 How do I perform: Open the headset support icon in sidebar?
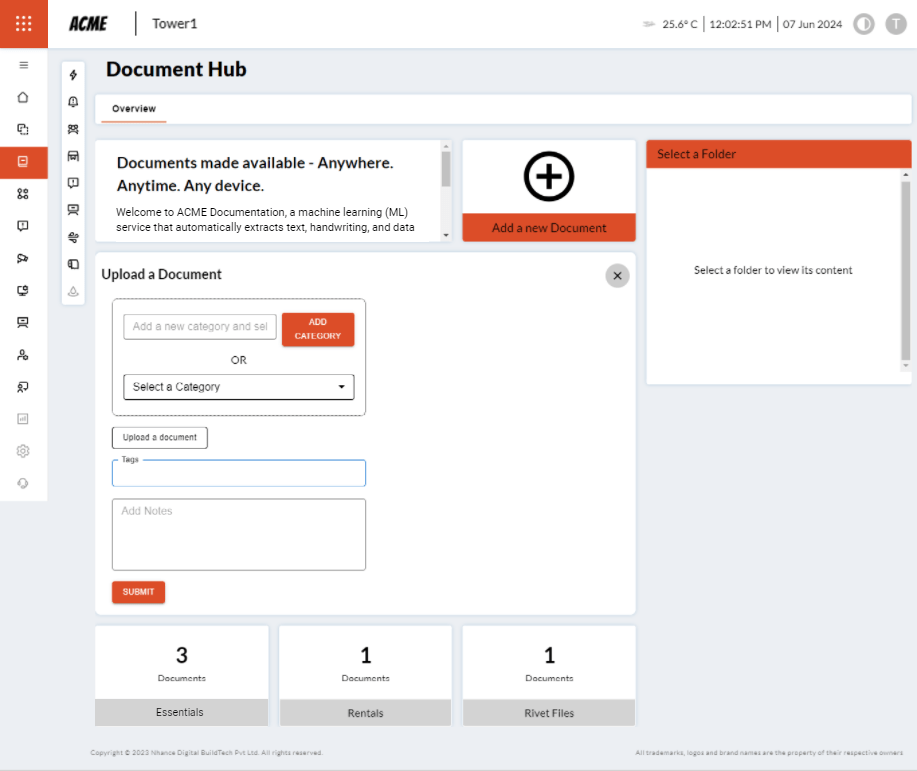pyautogui.click(x=23, y=483)
